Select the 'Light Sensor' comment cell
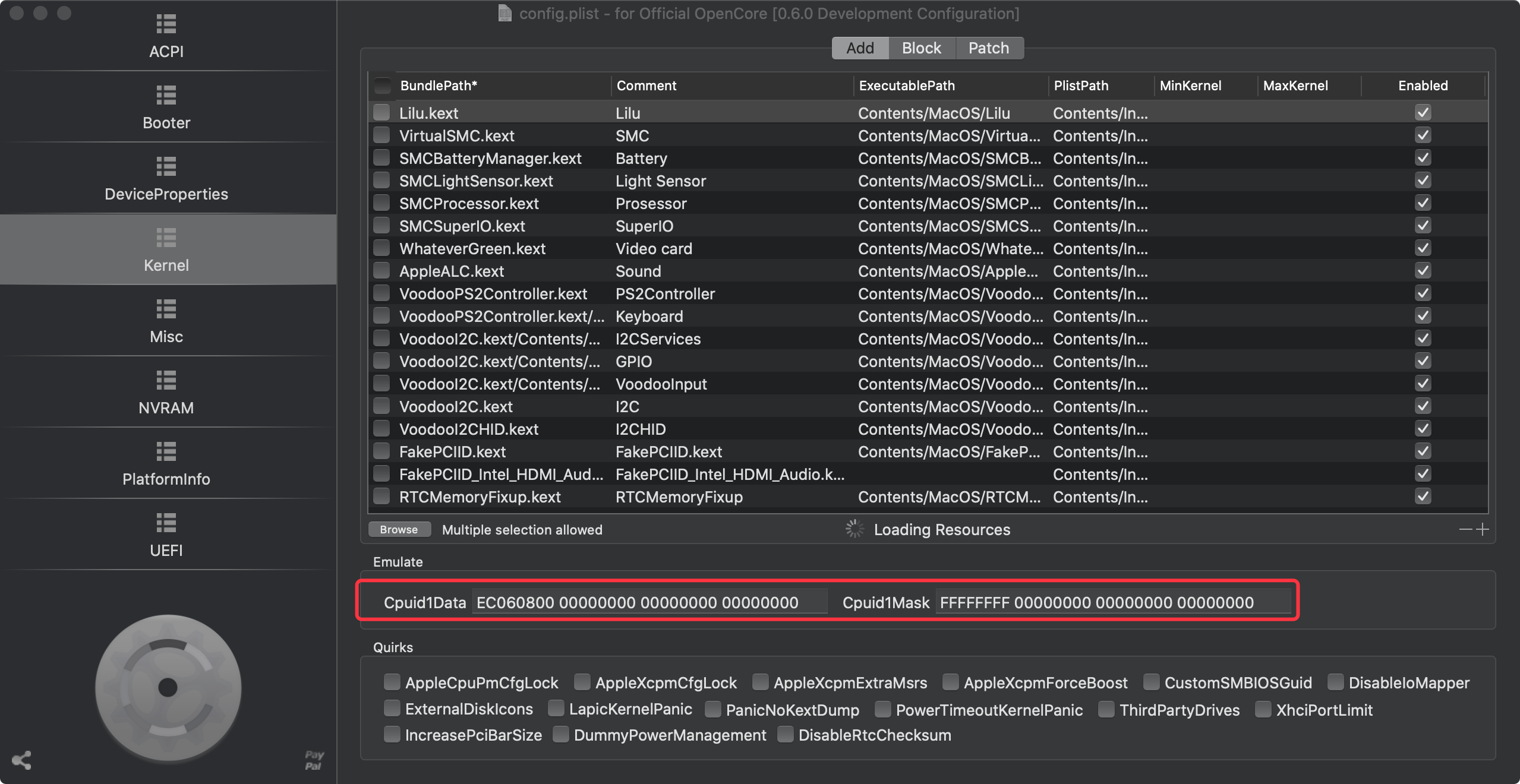This screenshot has height=784, width=1520. click(x=661, y=181)
